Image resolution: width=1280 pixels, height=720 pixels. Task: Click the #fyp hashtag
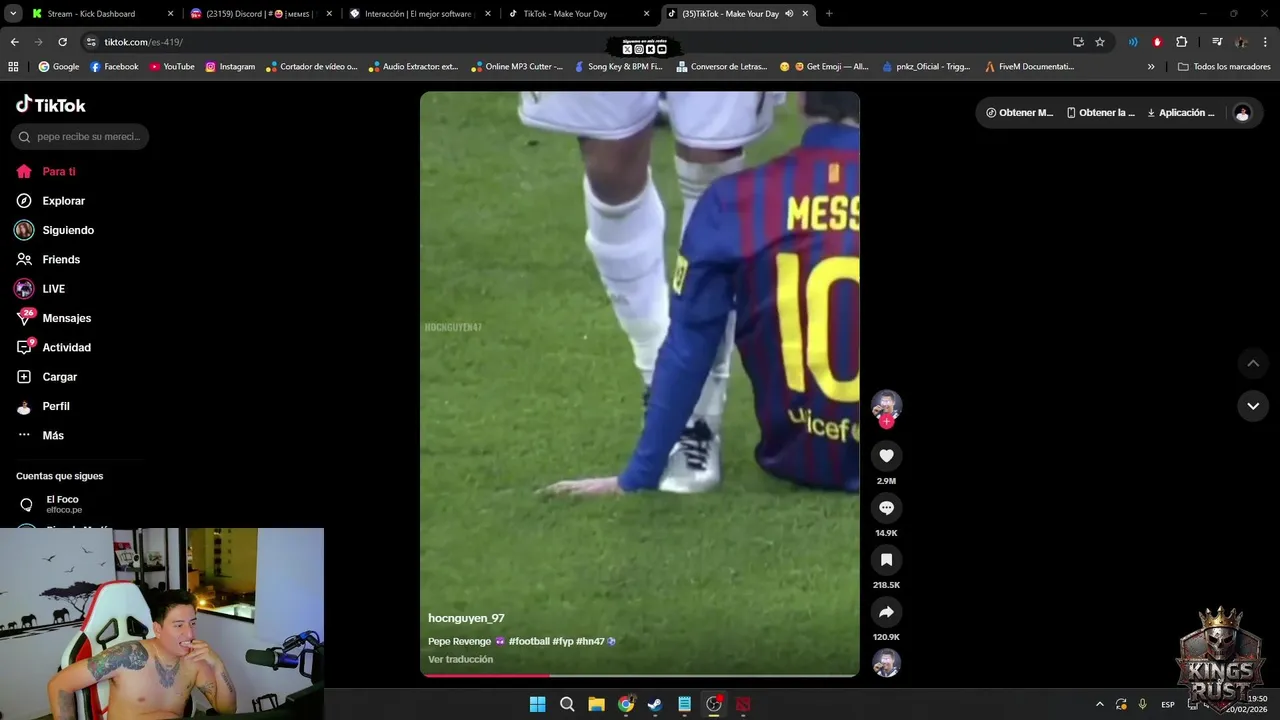pyautogui.click(x=563, y=641)
